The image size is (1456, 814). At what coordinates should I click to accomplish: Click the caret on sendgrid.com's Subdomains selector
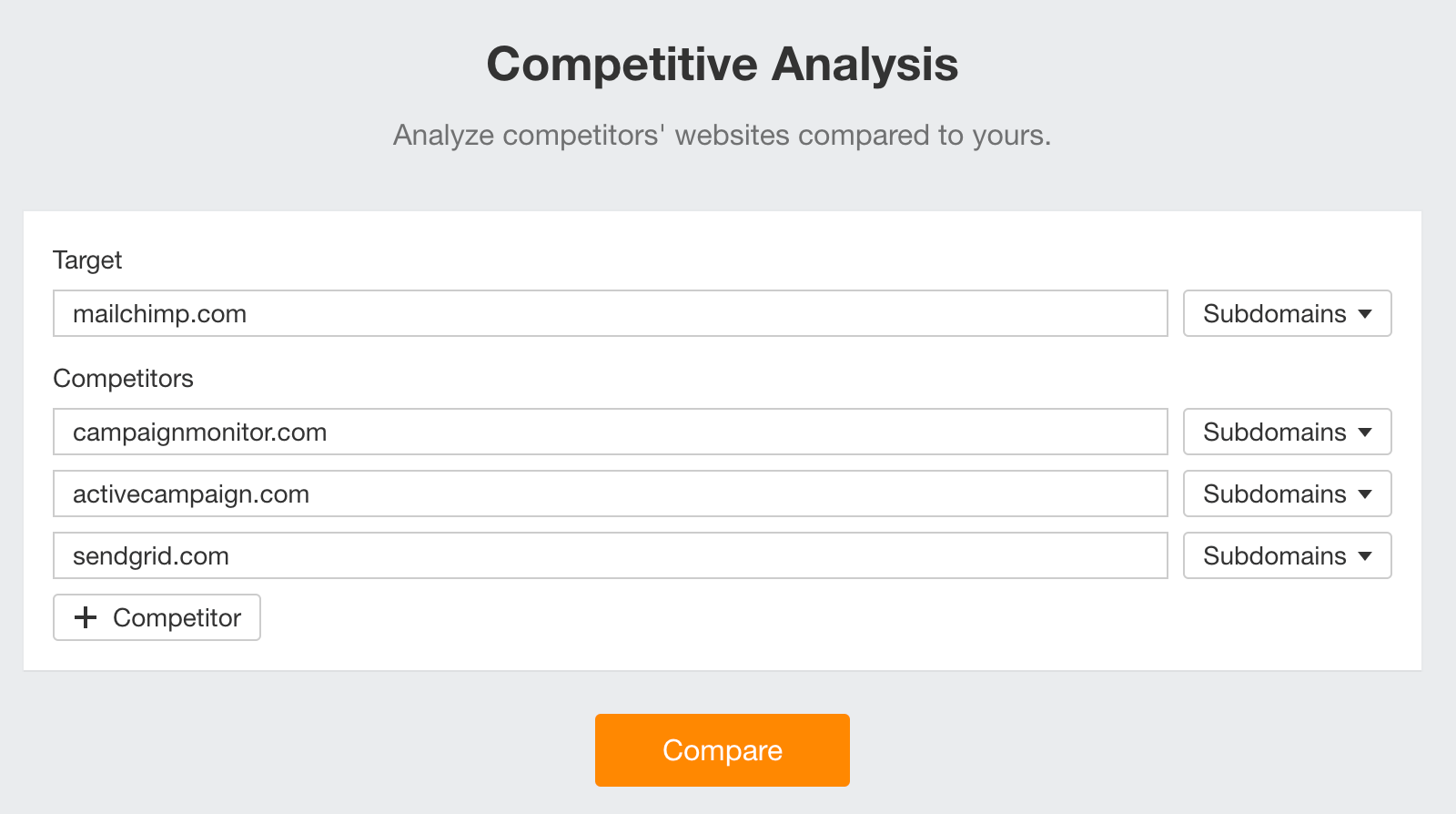coord(1366,555)
